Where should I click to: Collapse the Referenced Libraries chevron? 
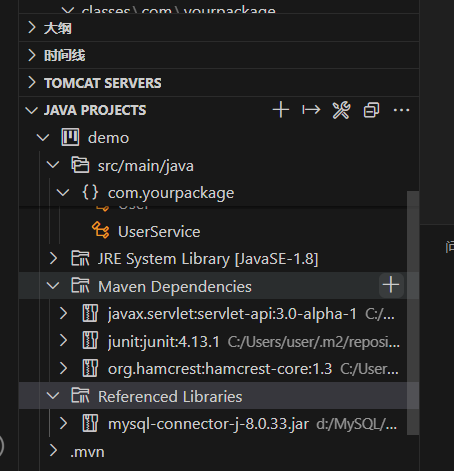pyautogui.click(x=53, y=396)
